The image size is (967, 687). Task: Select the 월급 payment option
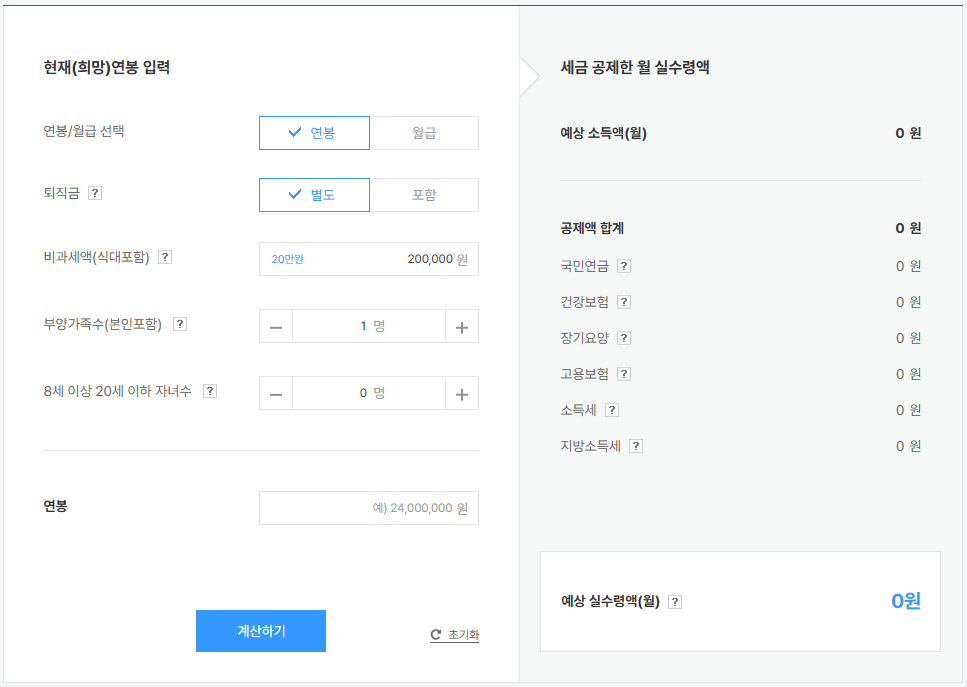coord(424,132)
